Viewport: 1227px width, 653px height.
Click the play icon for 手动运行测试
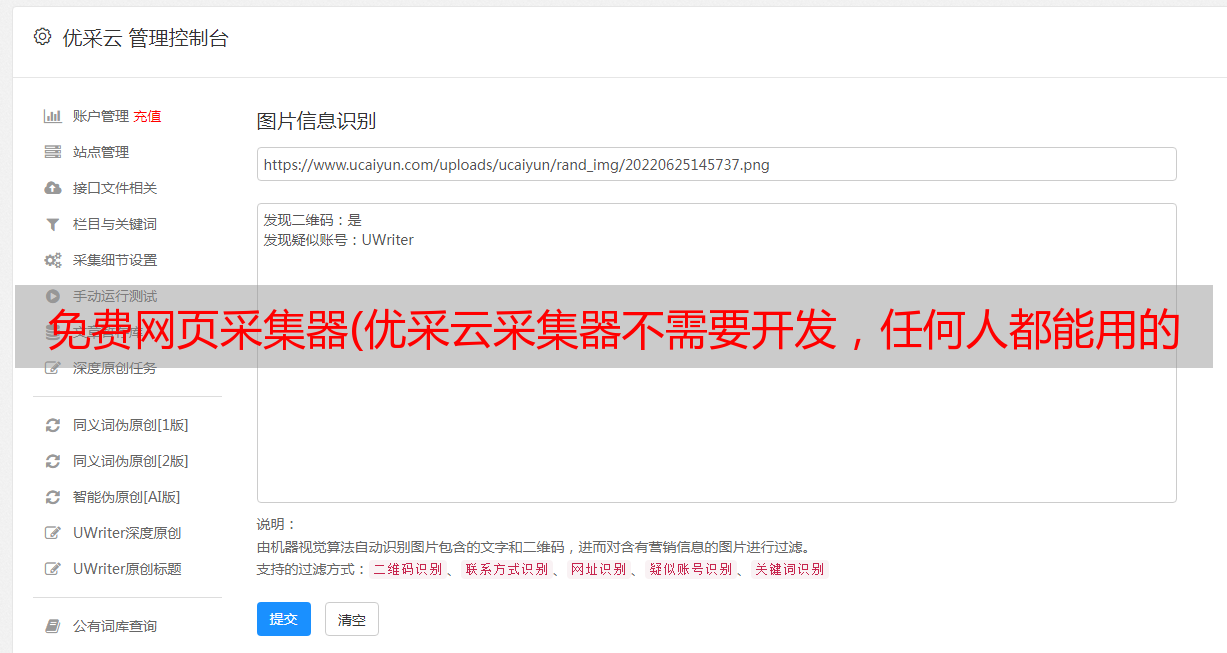pos(53,296)
